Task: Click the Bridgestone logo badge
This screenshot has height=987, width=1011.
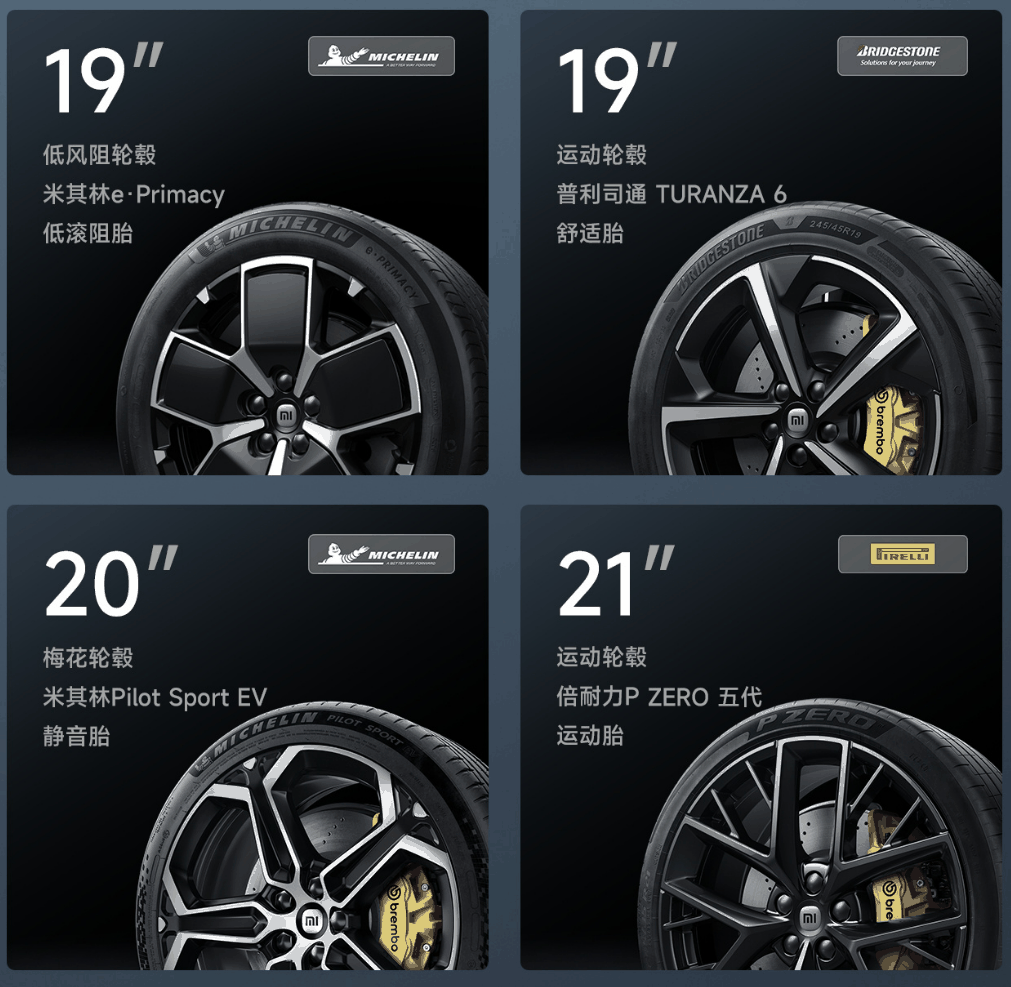Action: tap(902, 56)
